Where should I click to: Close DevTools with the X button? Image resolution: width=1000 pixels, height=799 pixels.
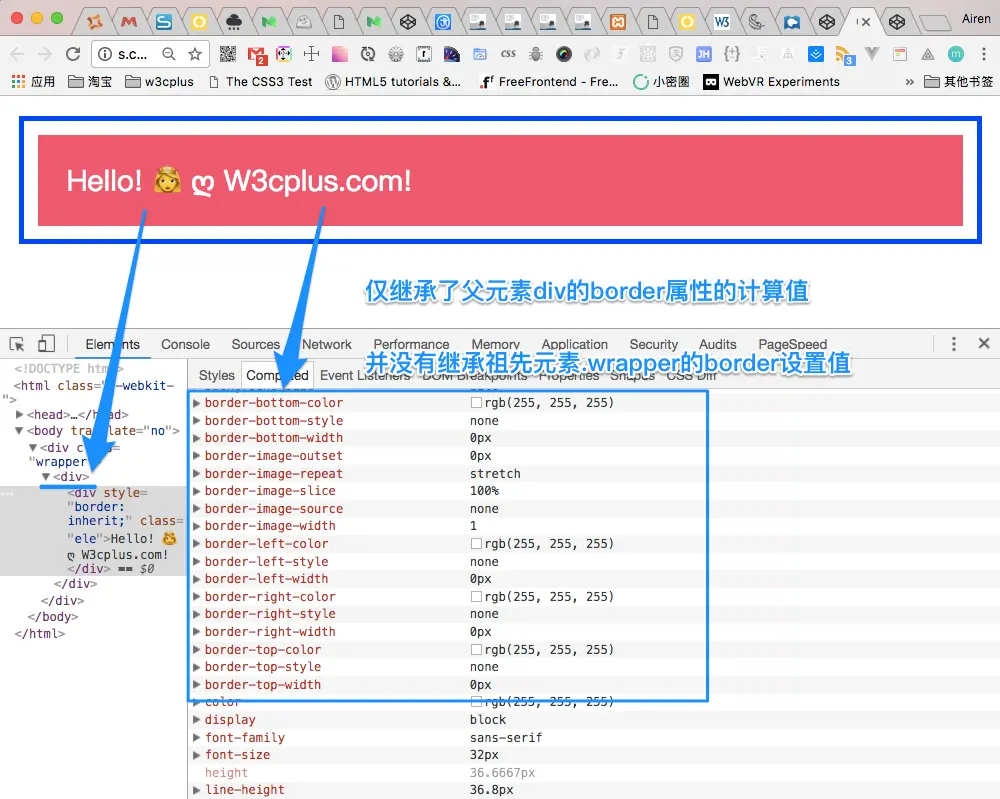click(984, 343)
